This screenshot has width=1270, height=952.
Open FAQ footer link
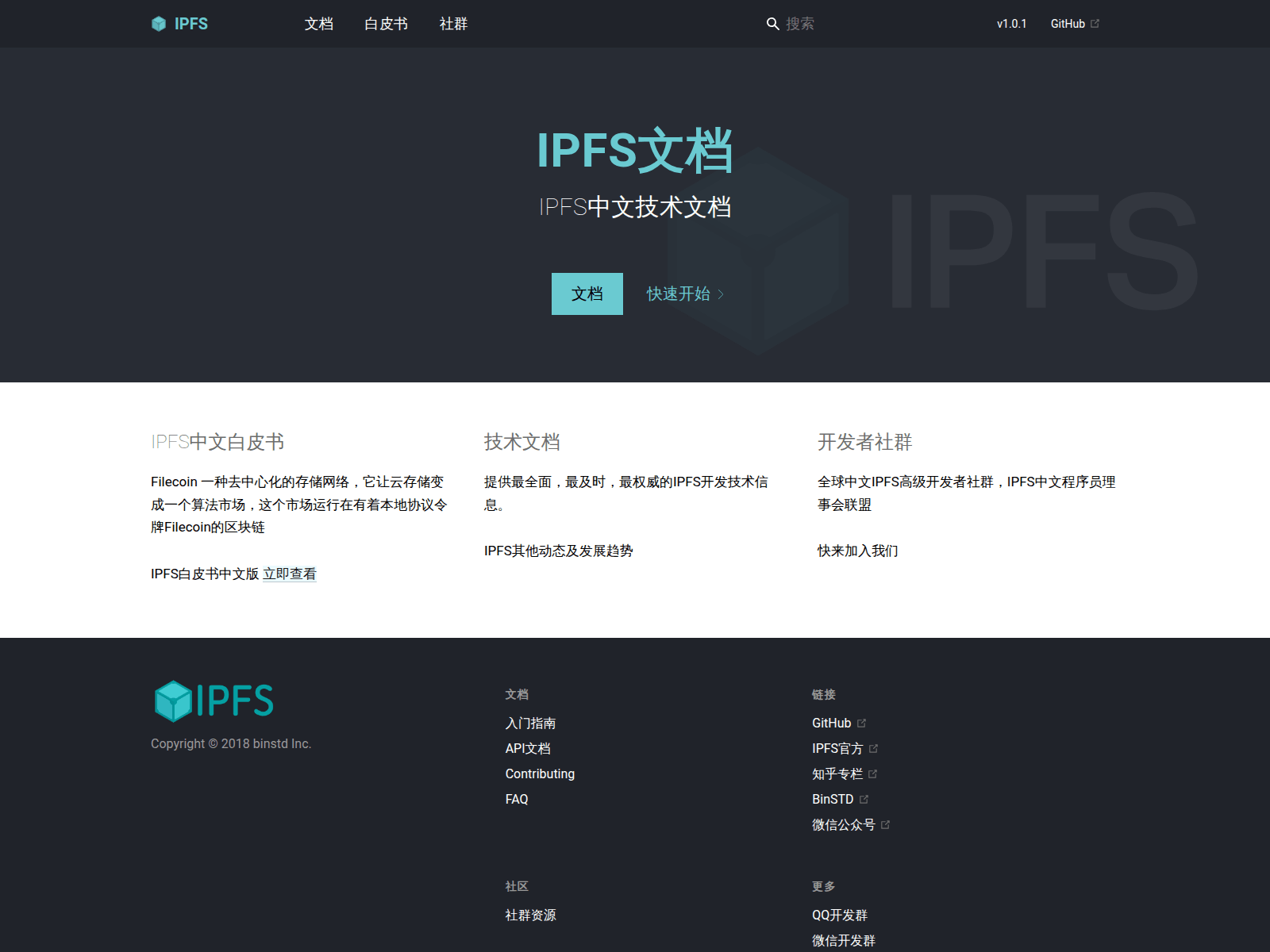tap(517, 800)
